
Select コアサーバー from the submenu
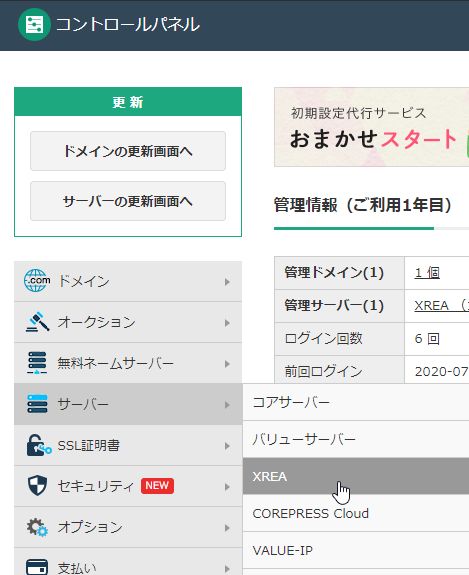356,402
